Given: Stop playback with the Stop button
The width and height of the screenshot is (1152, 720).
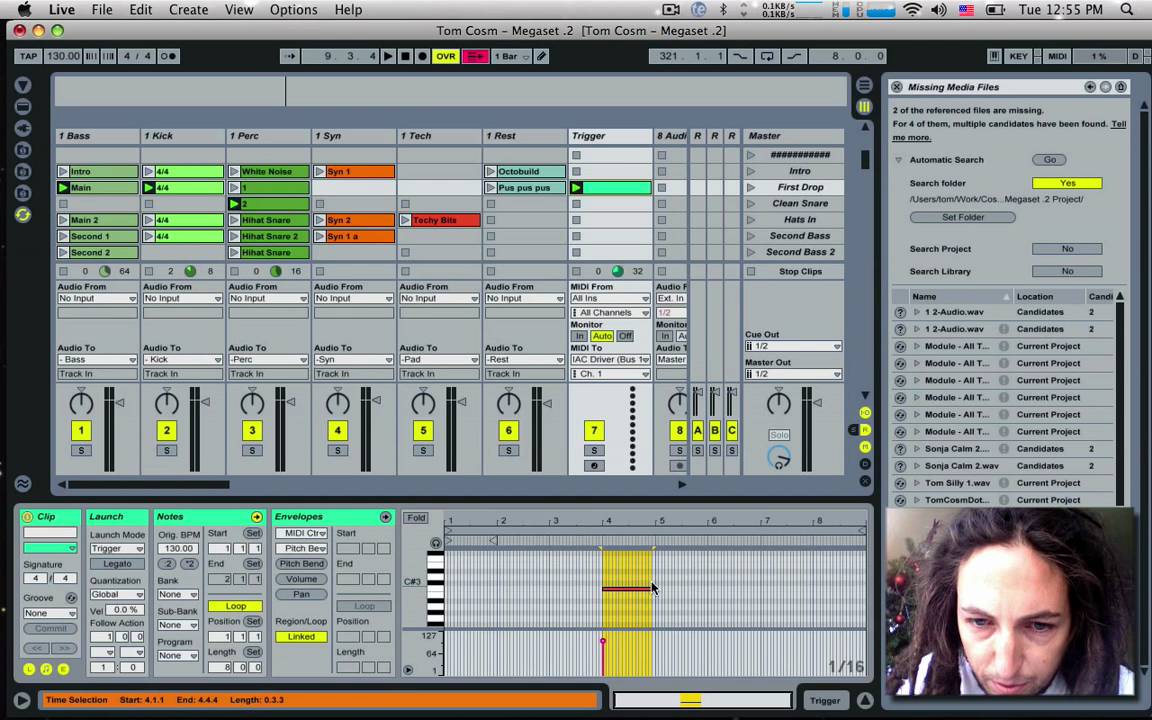Looking at the screenshot, I should point(405,56).
